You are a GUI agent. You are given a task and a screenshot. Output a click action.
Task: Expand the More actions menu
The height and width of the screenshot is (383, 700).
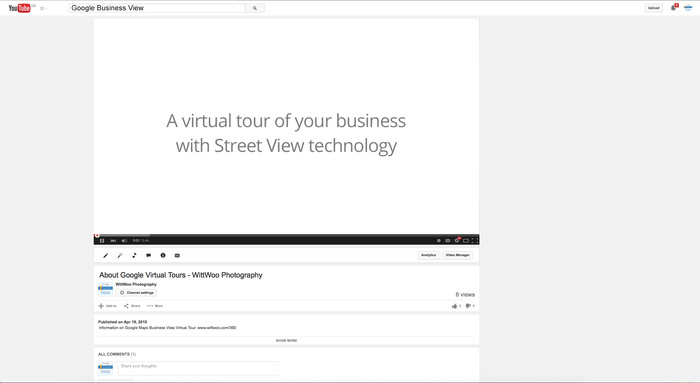pyautogui.click(x=155, y=306)
